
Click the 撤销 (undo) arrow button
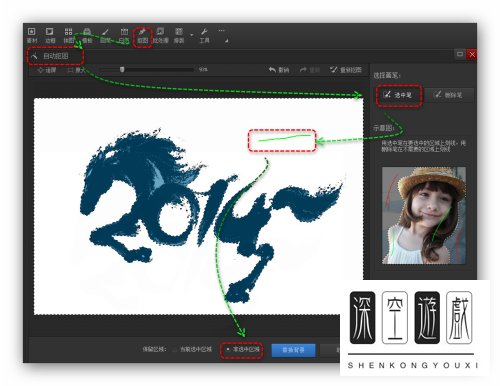pyautogui.click(x=279, y=70)
